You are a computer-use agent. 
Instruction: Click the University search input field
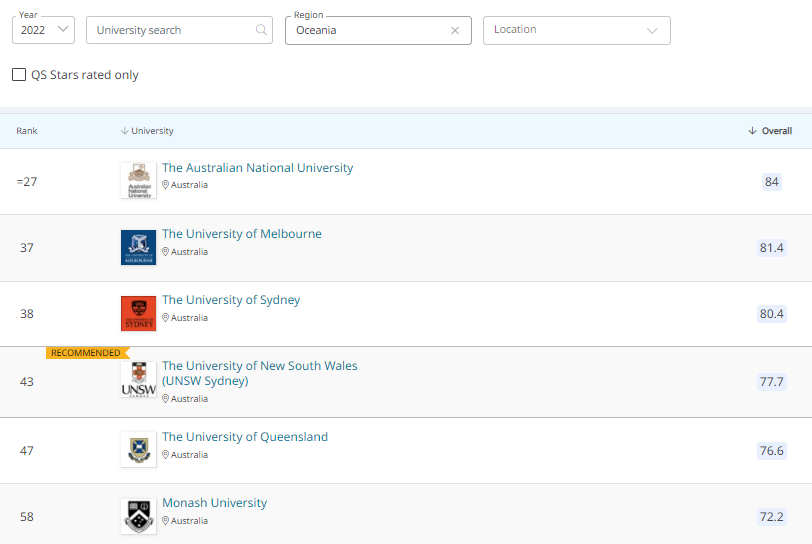170,30
